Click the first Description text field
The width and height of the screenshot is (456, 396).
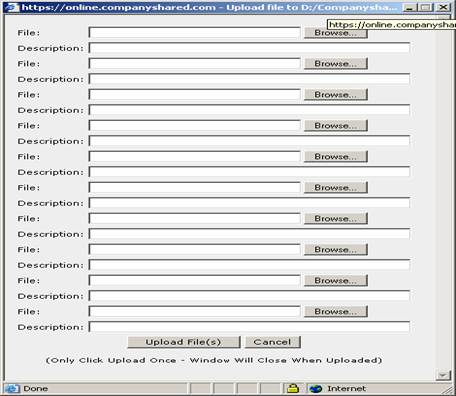[249, 48]
